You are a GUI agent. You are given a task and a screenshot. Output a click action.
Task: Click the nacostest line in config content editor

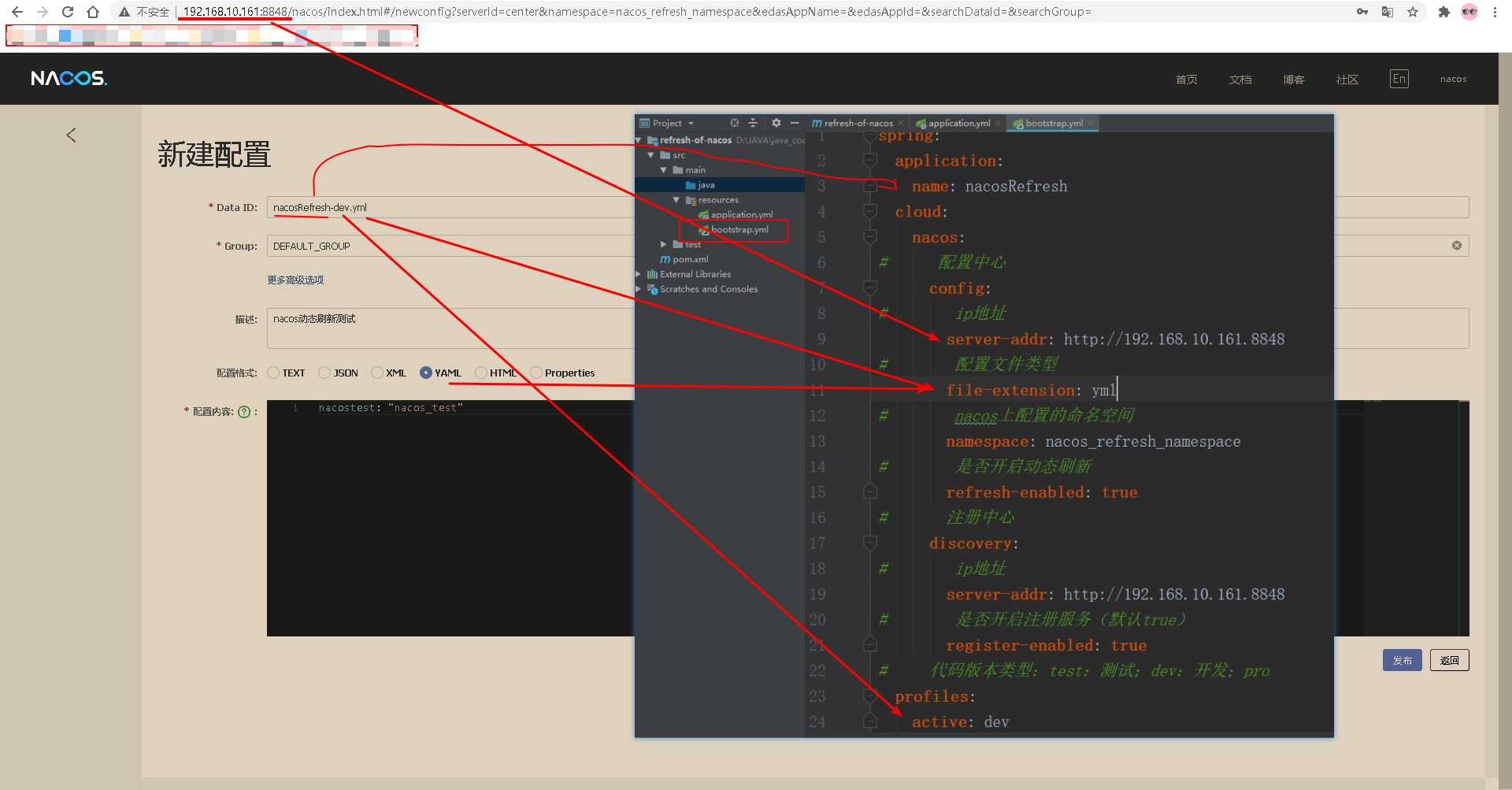[x=391, y=407]
